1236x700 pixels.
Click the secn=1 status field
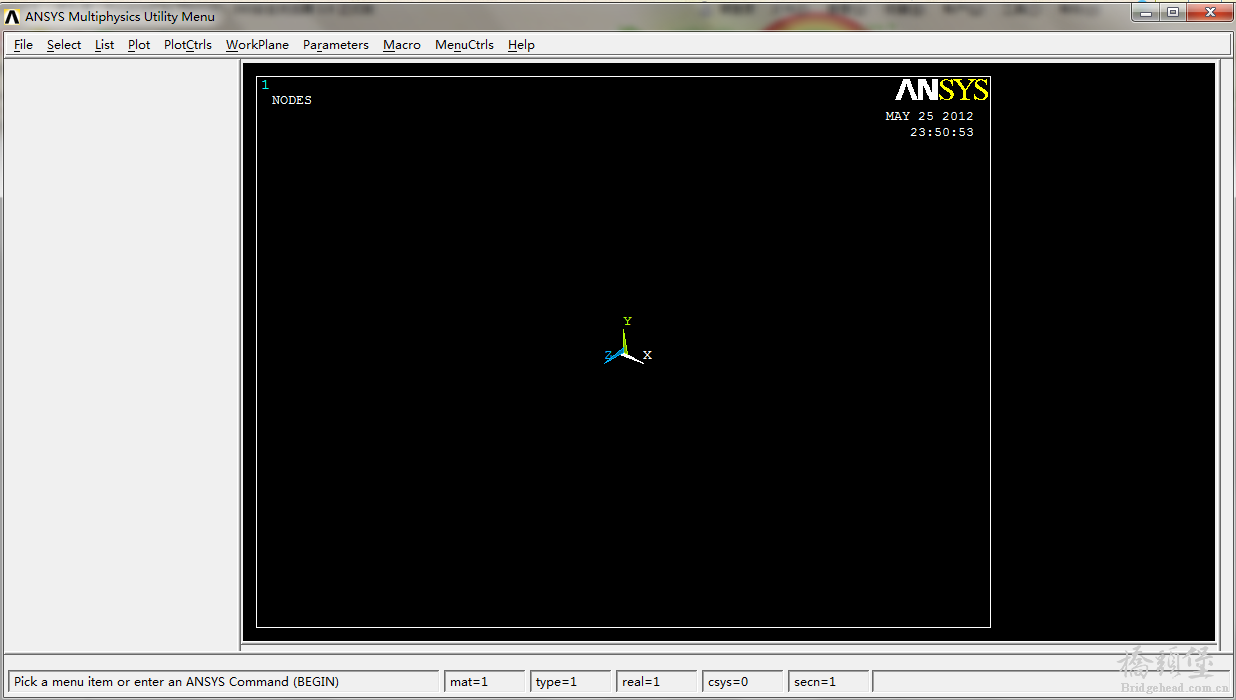click(x=828, y=682)
